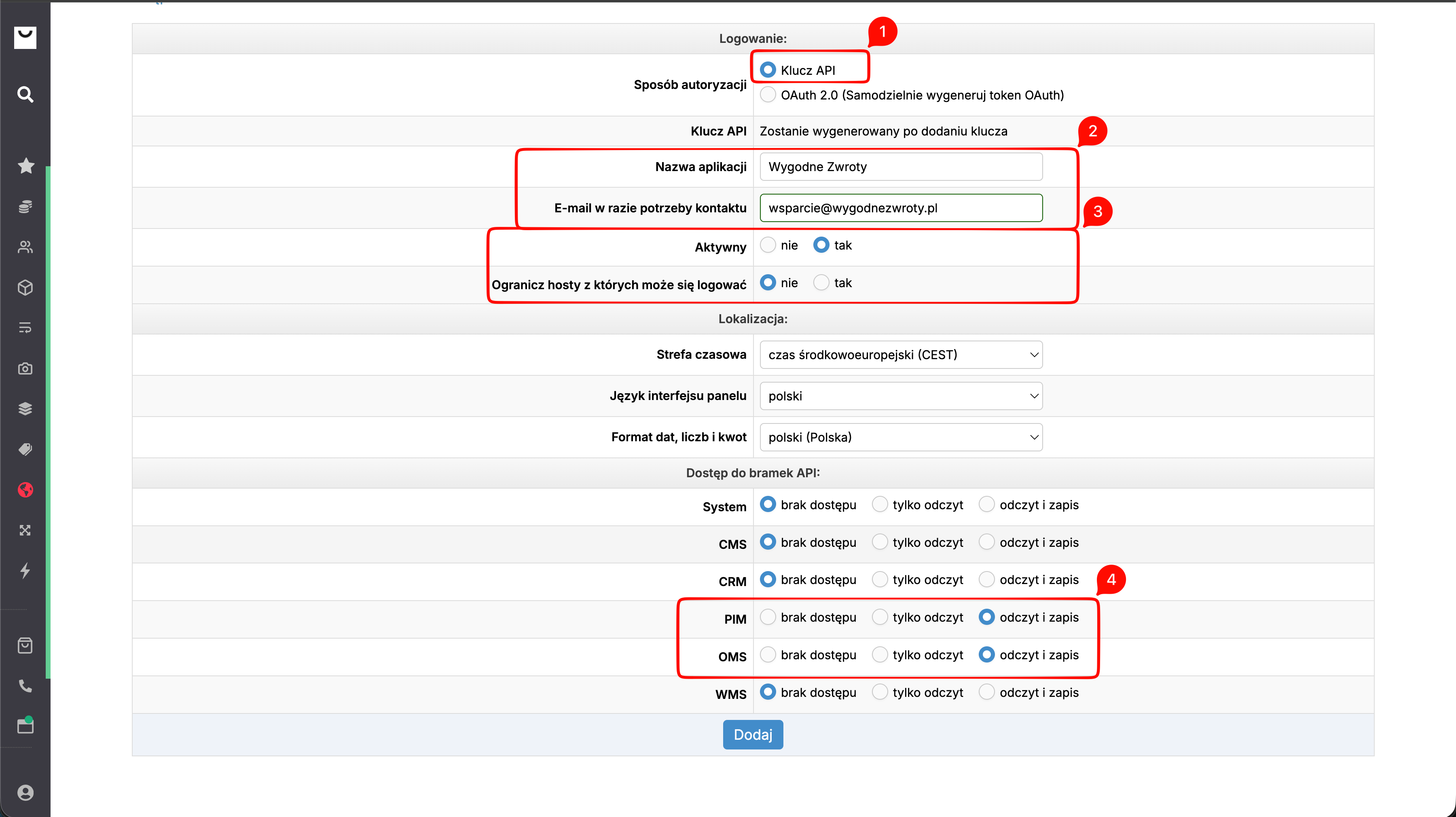Open the camera icon in the sidebar
This screenshot has height=817, width=1456.
25,368
